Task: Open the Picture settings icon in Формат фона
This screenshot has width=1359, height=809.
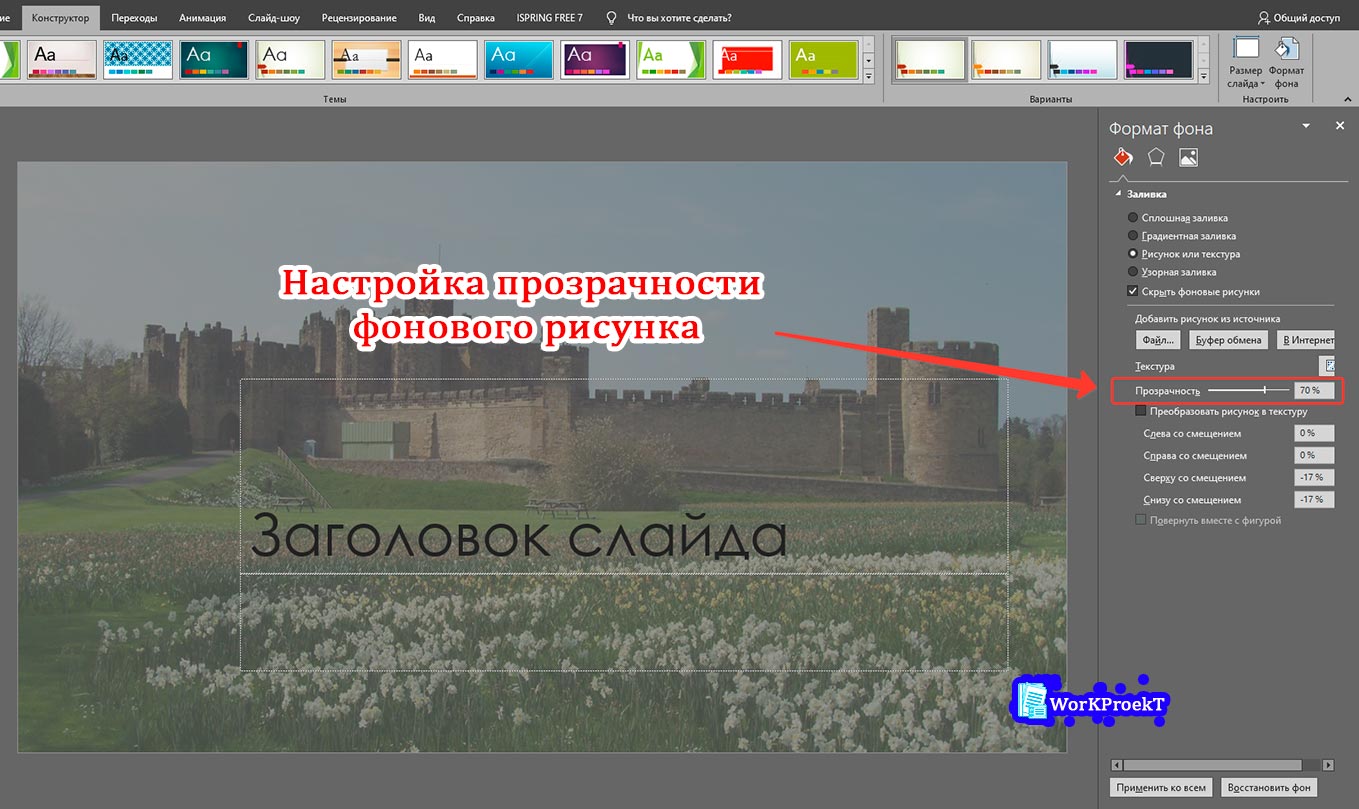Action: pos(1188,157)
